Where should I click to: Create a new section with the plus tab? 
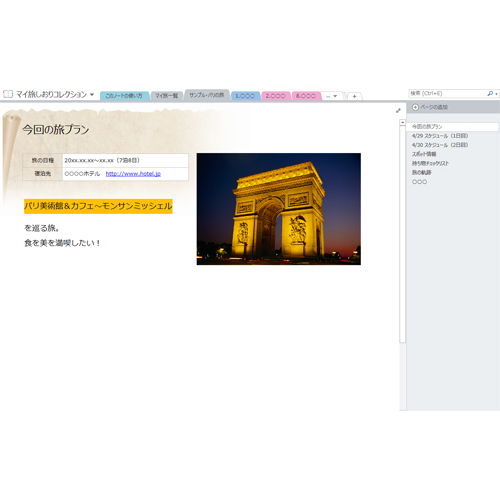click(x=355, y=96)
